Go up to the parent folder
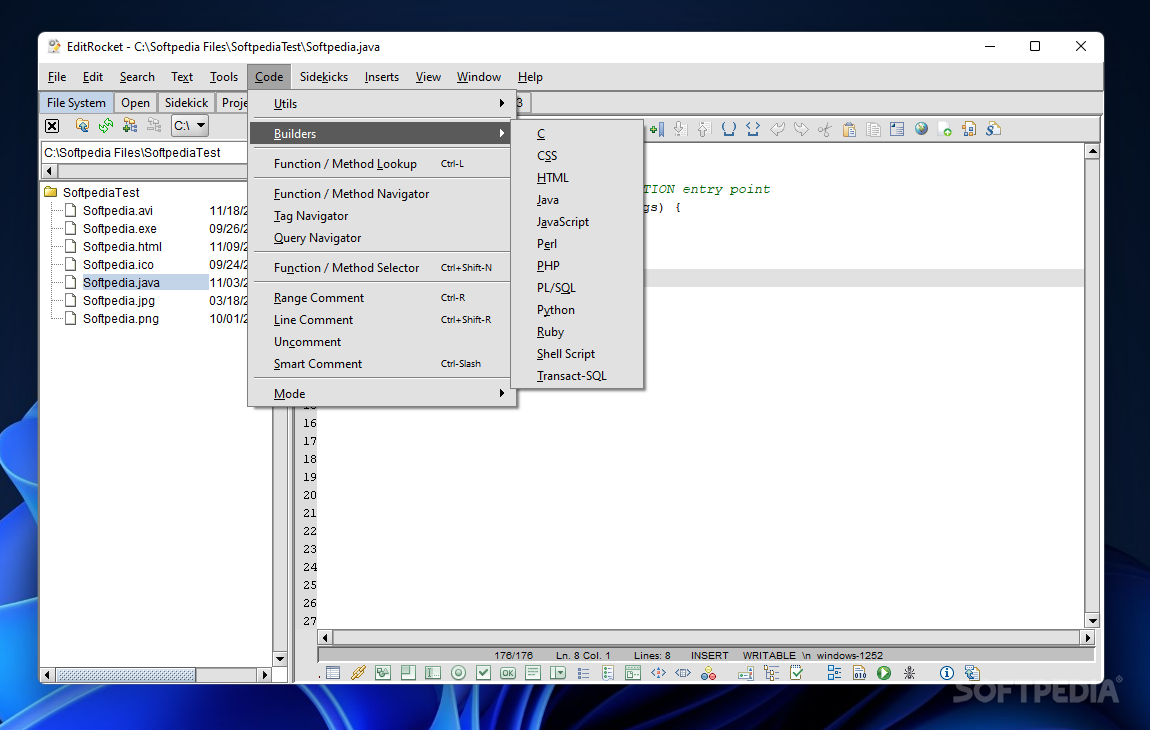The height and width of the screenshot is (730, 1150). (82, 125)
